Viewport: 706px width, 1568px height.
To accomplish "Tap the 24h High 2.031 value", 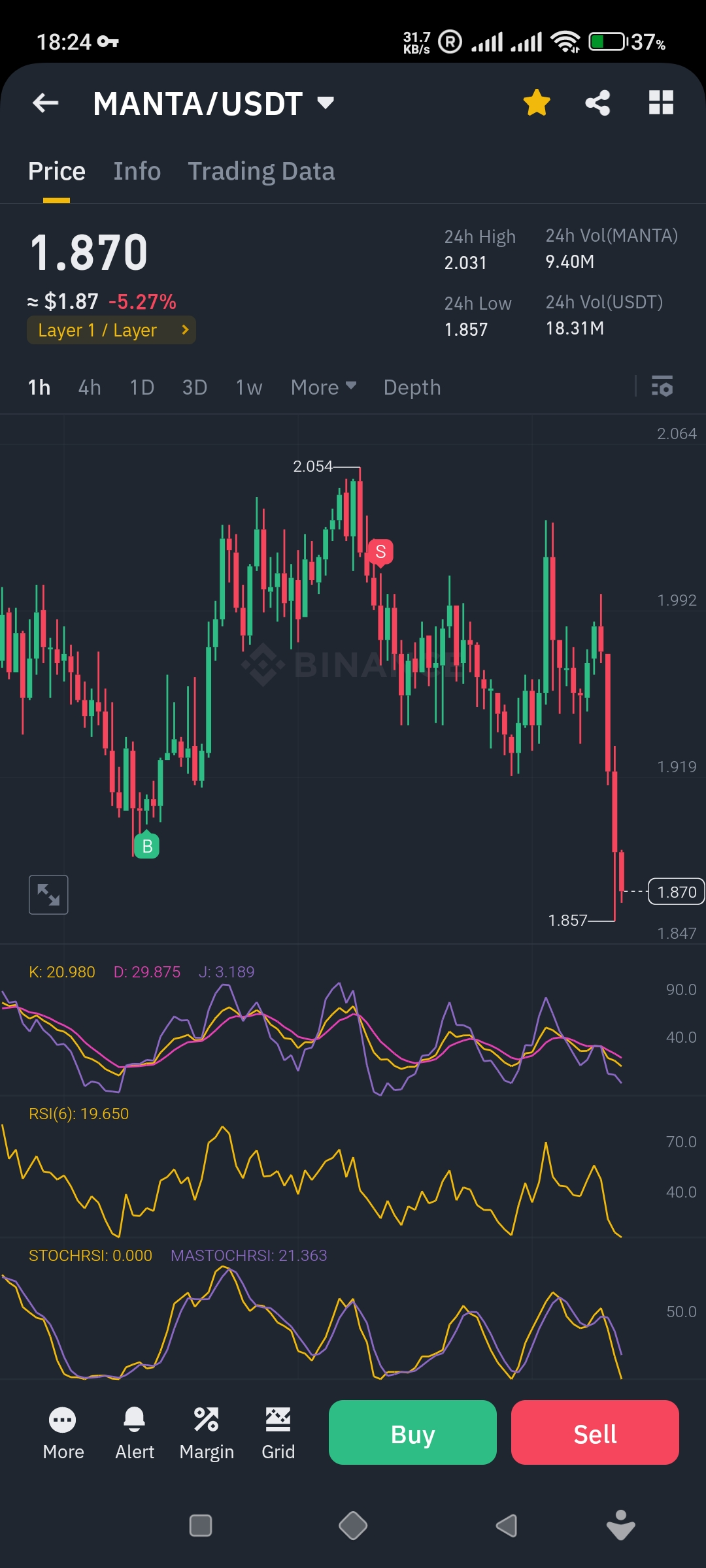I will coord(465,263).
